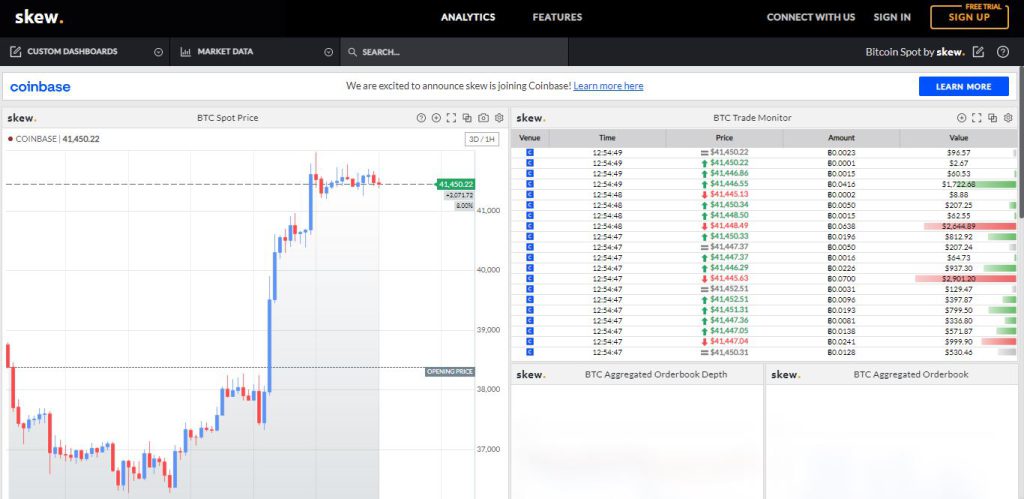Sort trade monitor by Amount column
The width and height of the screenshot is (1024, 499).
coord(841,138)
